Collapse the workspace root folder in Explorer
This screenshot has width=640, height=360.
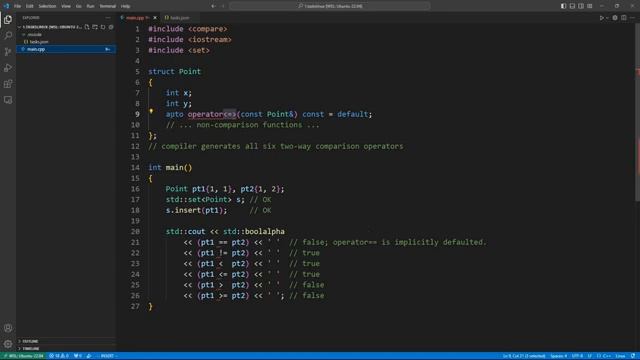51,27
